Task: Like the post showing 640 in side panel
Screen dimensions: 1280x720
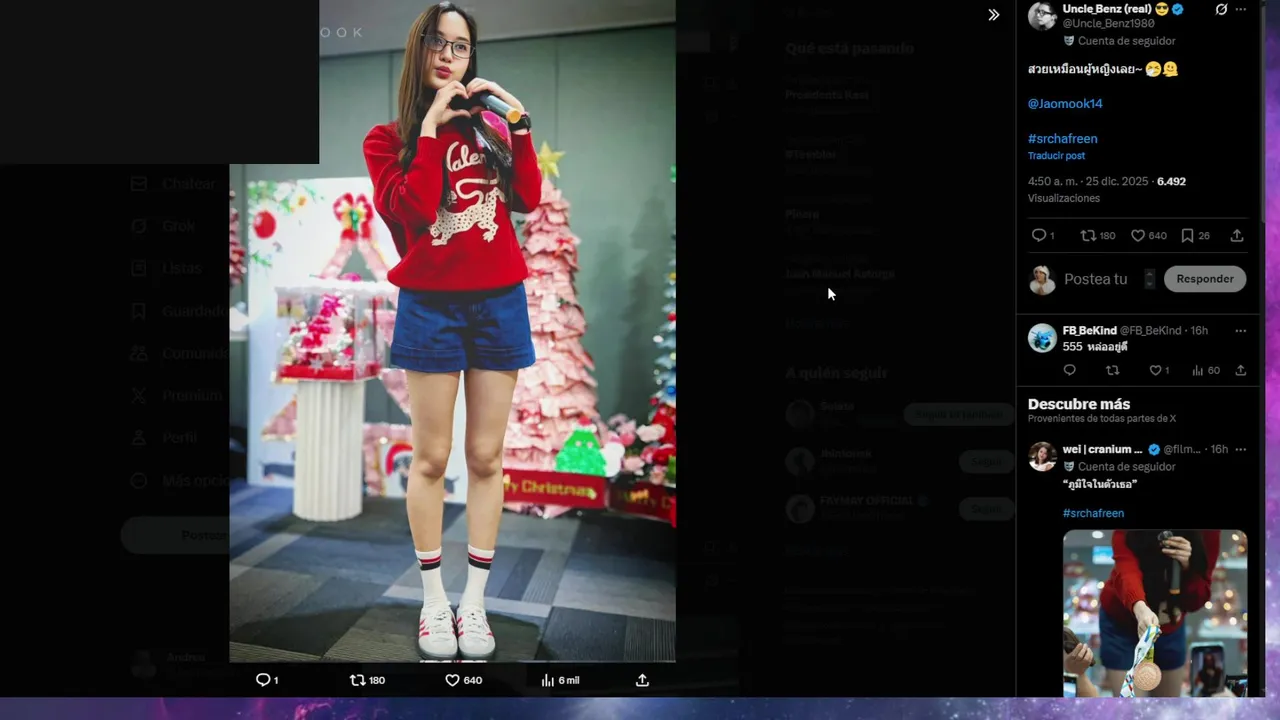Action: click(x=1148, y=236)
